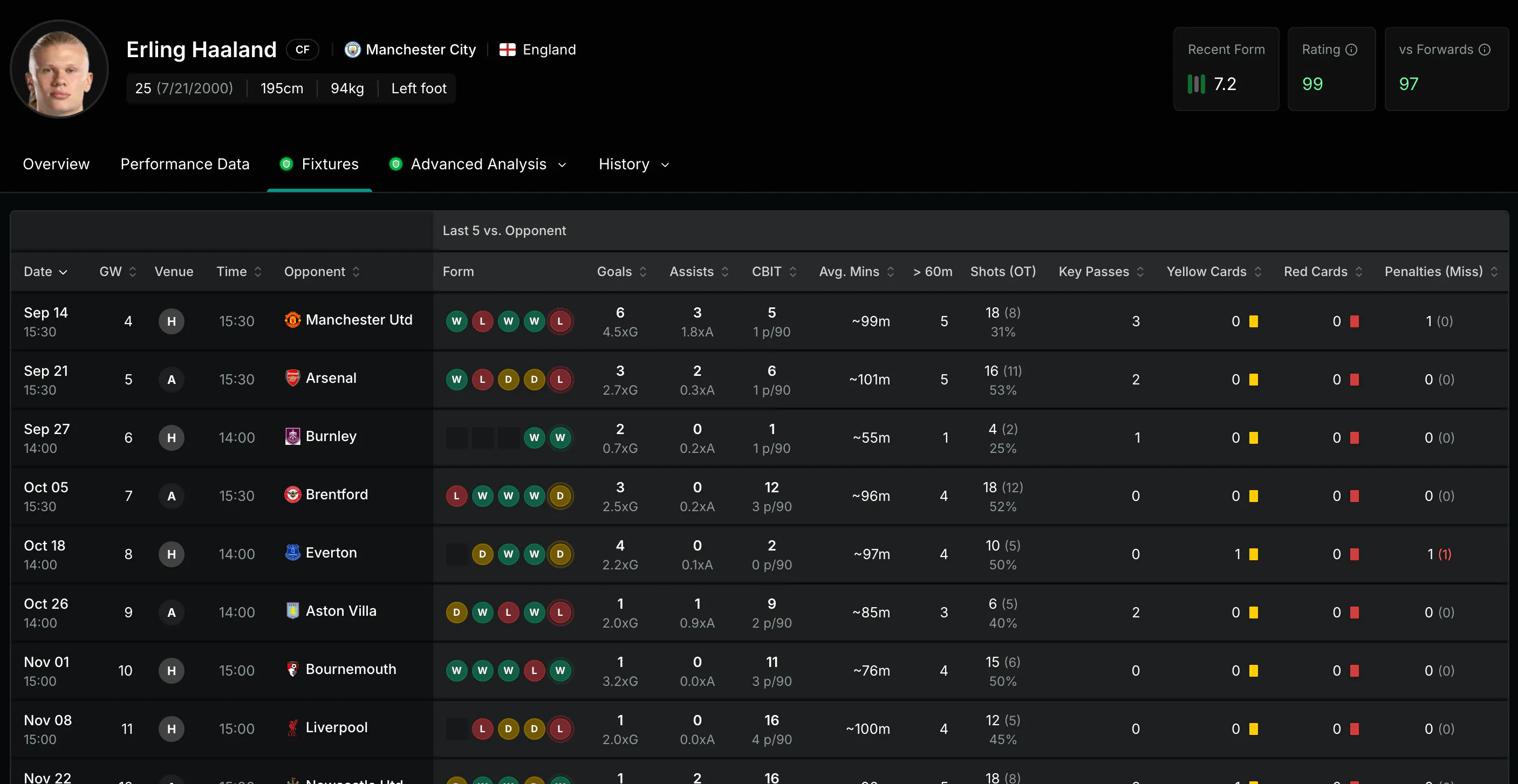Image resolution: width=1518 pixels, height=784 pixels.
Task: Sort by Yellow Cards column
Action: coord(1214,272)
